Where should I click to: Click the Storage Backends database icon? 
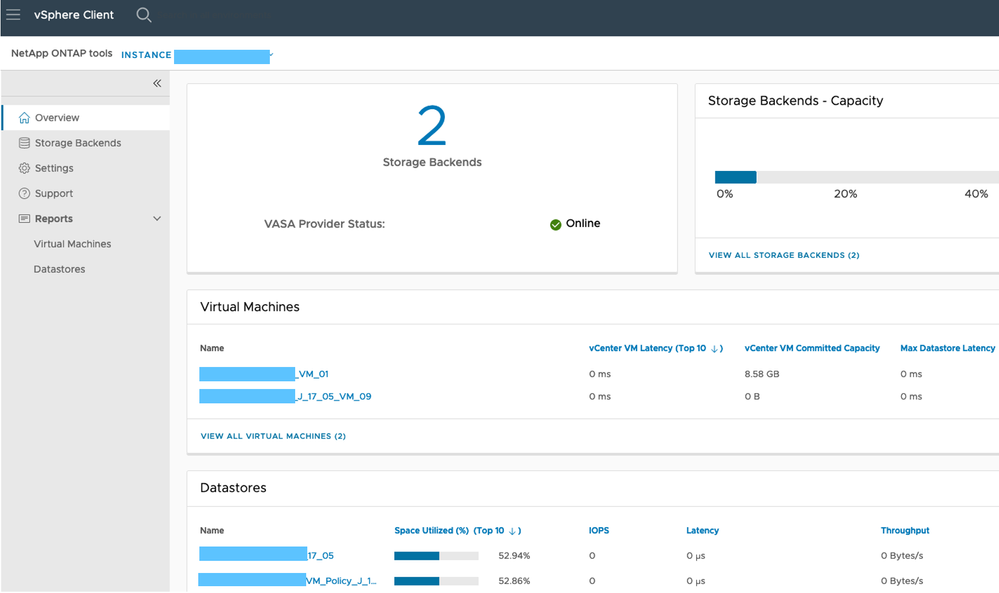25,143
